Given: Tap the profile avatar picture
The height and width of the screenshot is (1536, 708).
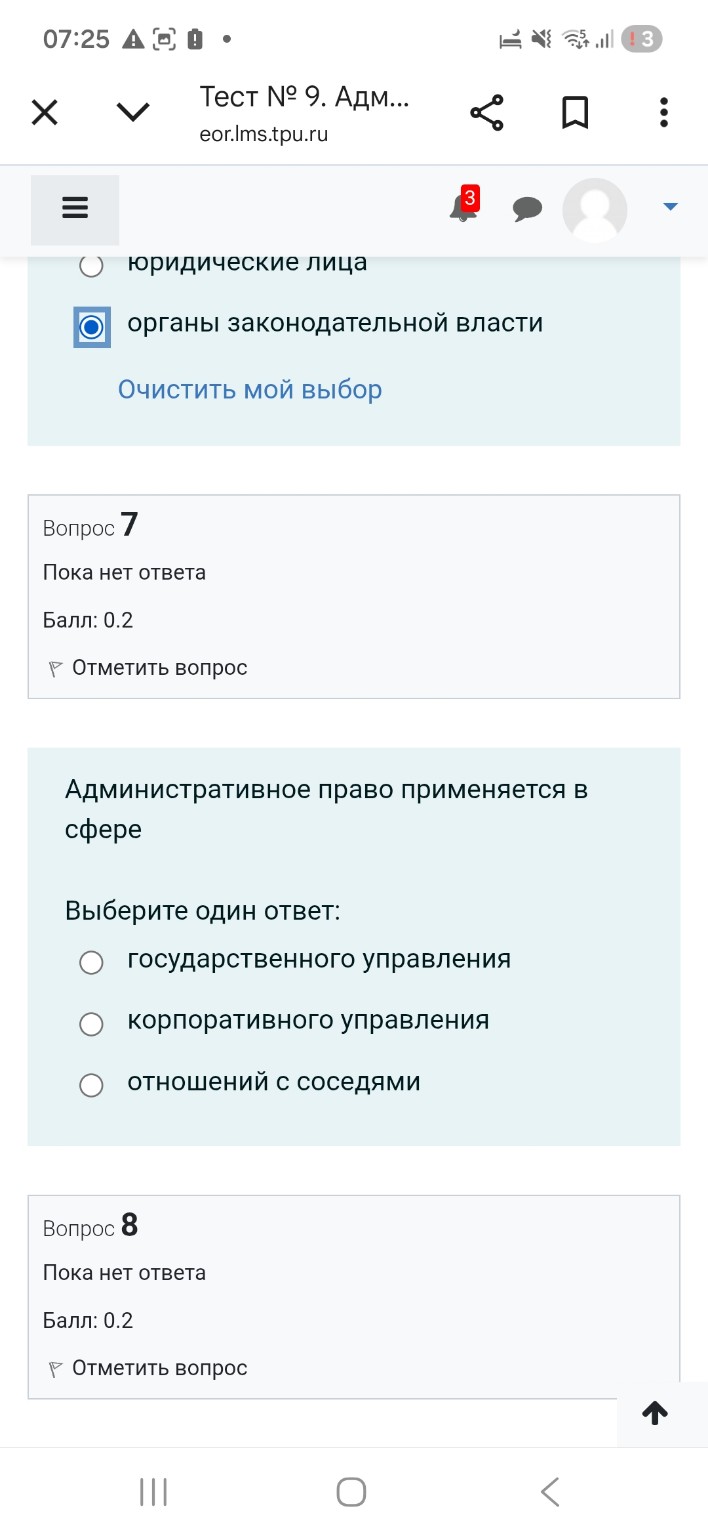Looking at the screenshot, I should 595,209.
